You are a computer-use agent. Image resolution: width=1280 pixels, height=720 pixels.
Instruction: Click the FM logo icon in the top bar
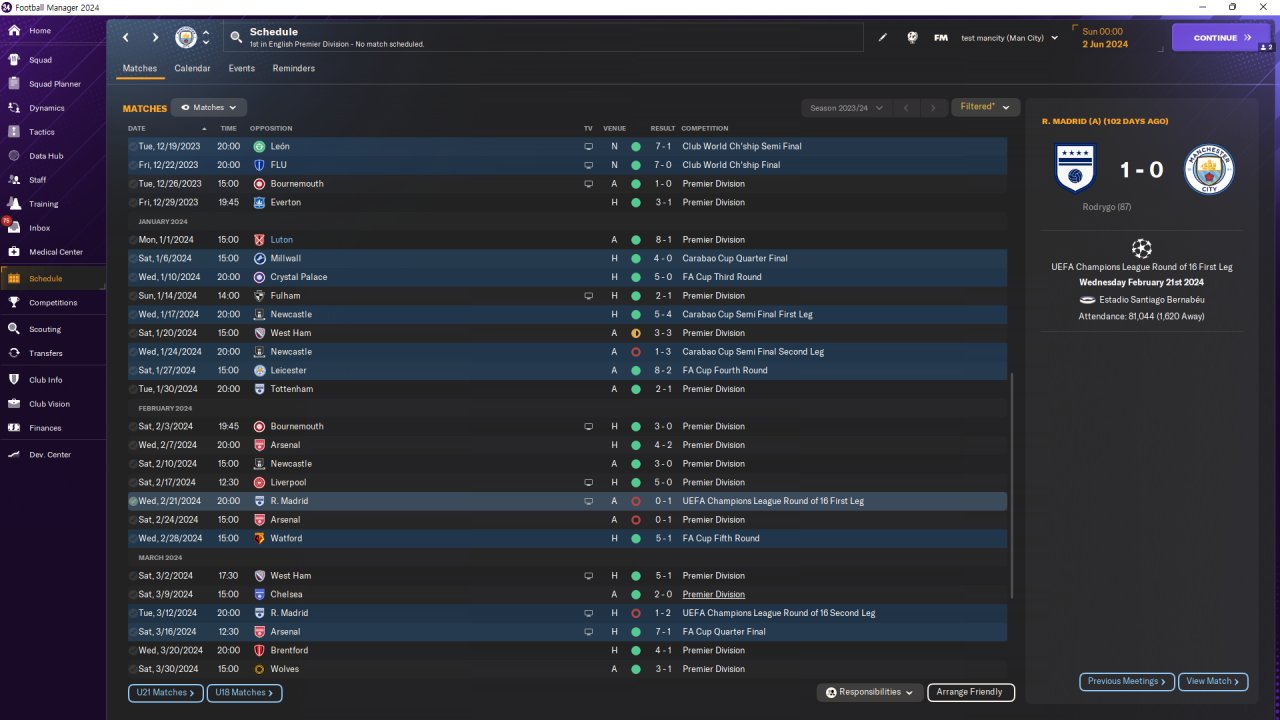[941, 38]
